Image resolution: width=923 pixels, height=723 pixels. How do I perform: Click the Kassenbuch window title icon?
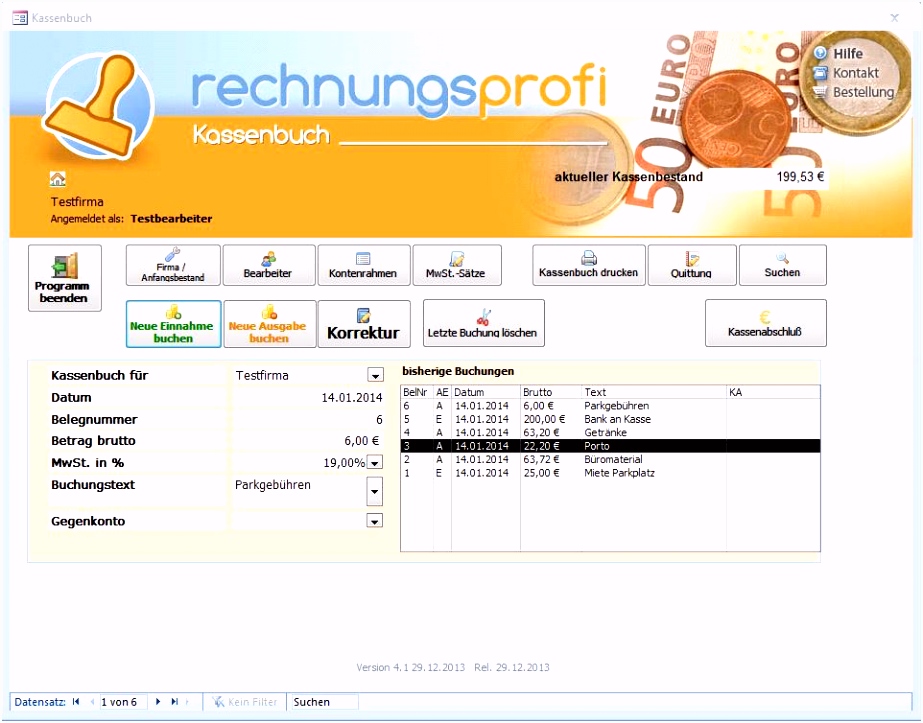(20, 18)
